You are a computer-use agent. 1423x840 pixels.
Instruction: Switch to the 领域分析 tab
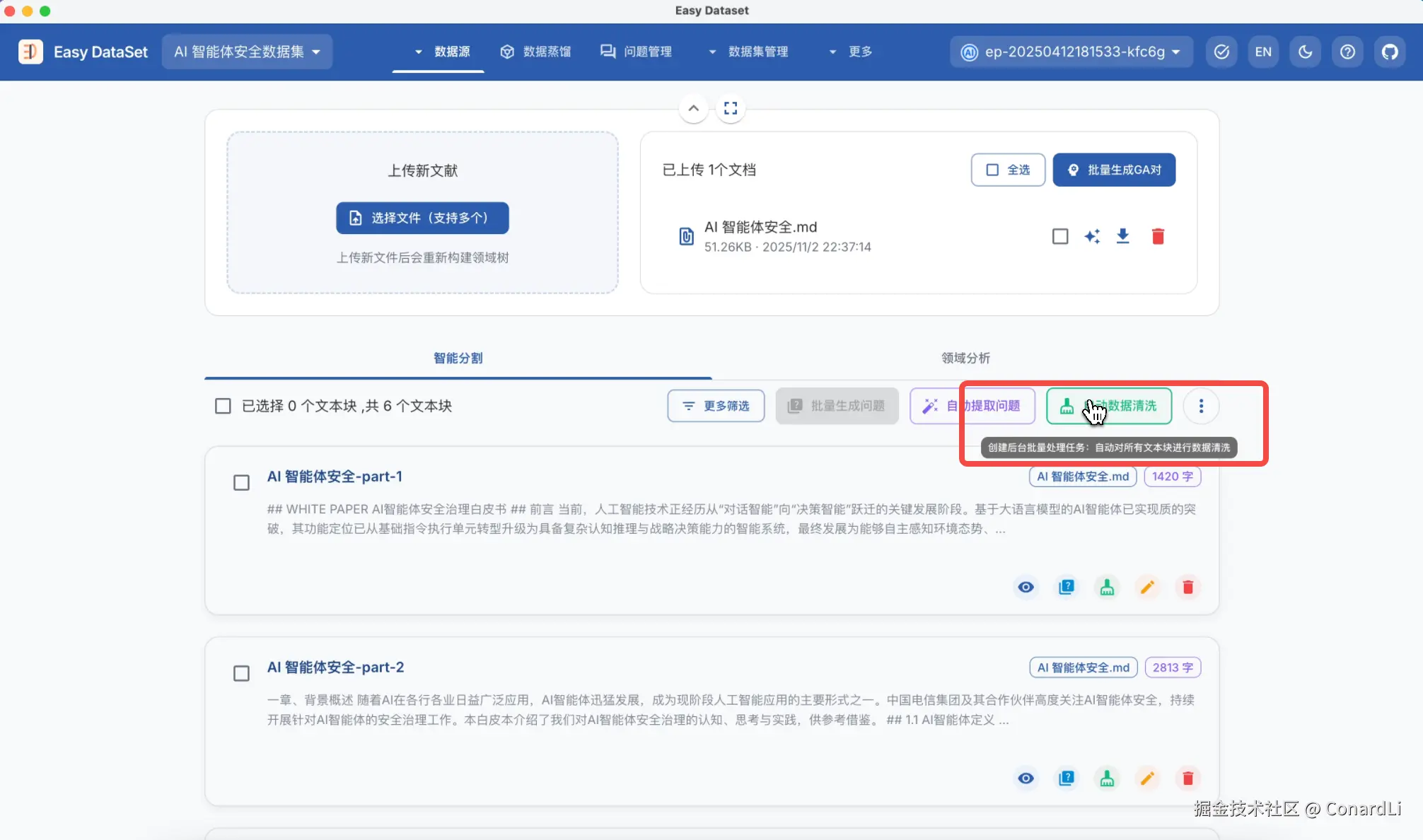[x=965, y=358]
